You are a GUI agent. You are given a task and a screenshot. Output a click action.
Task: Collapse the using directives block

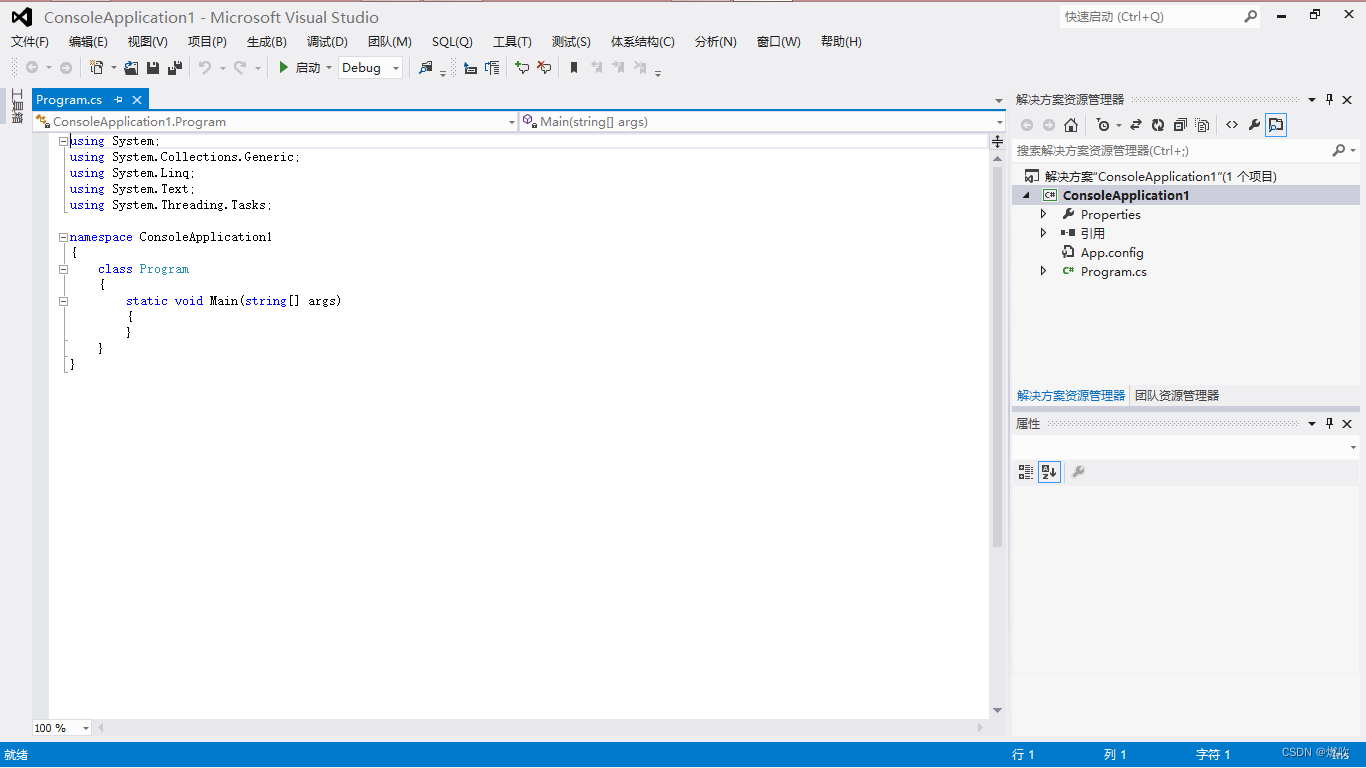63,142
